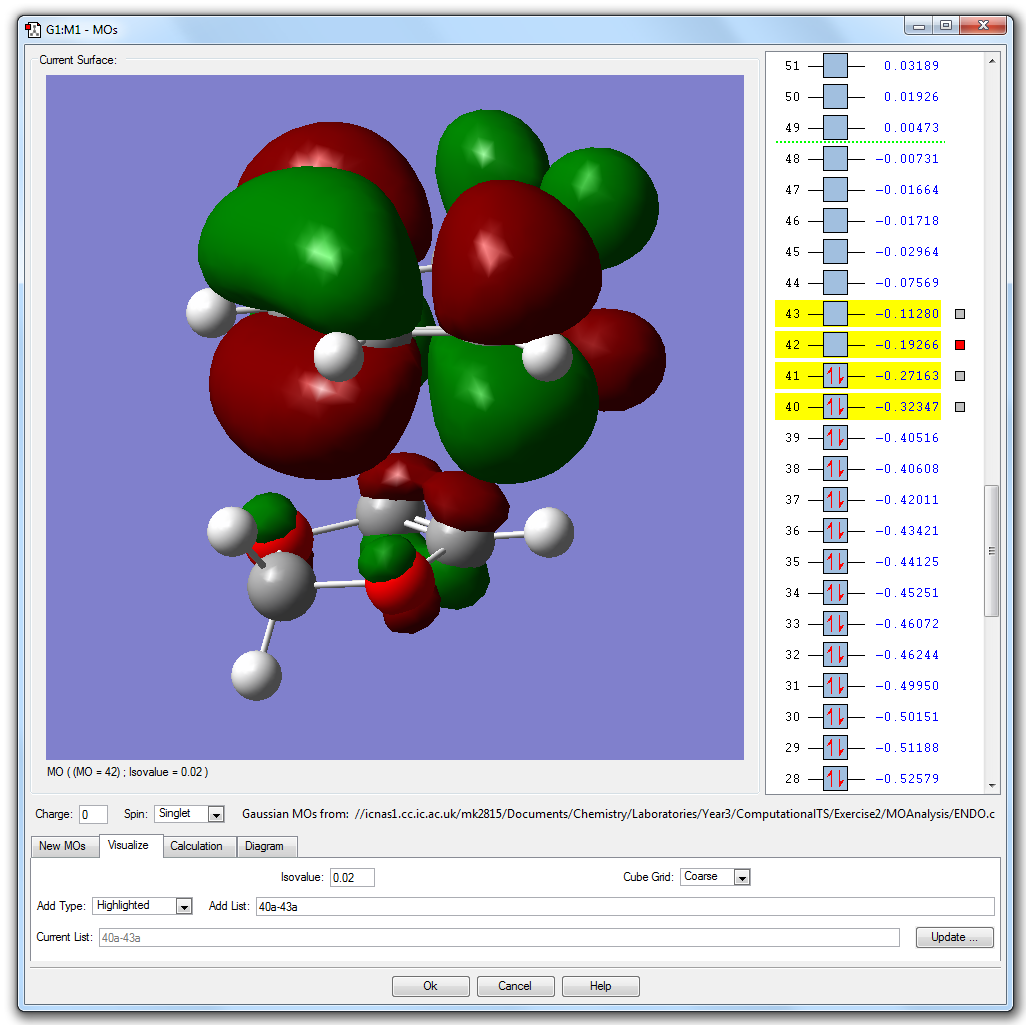Click the Add List input field
The height and width of the screenshot is (1028, 1026).
tap(625, 906)
